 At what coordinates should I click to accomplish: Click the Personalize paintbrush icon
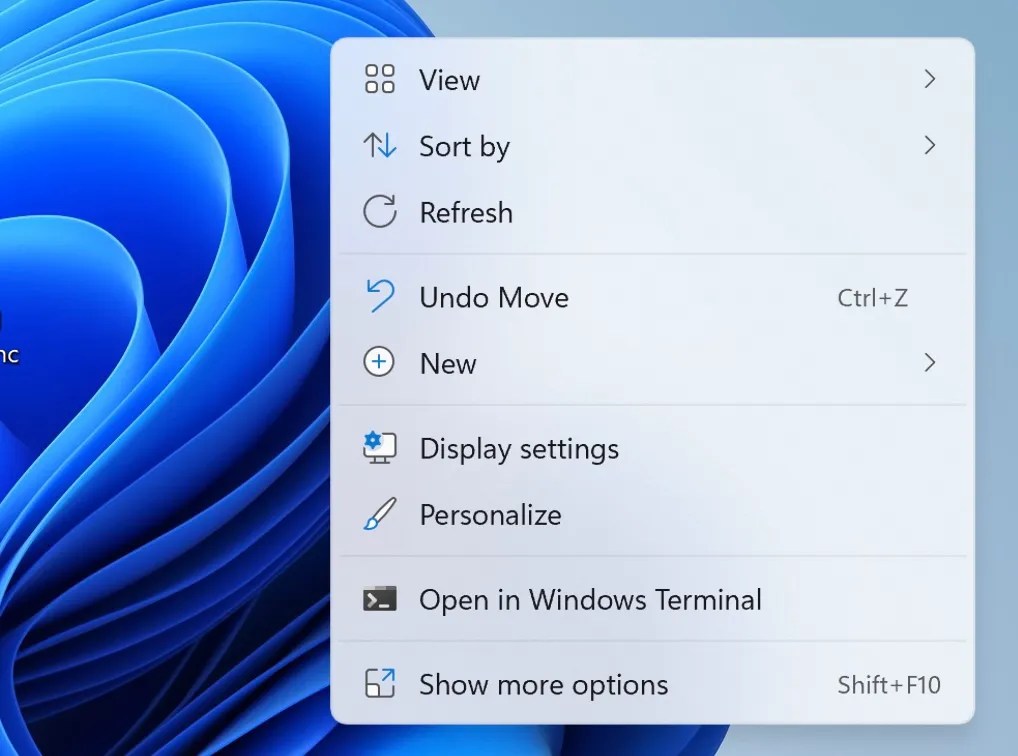tap(378, 514)
